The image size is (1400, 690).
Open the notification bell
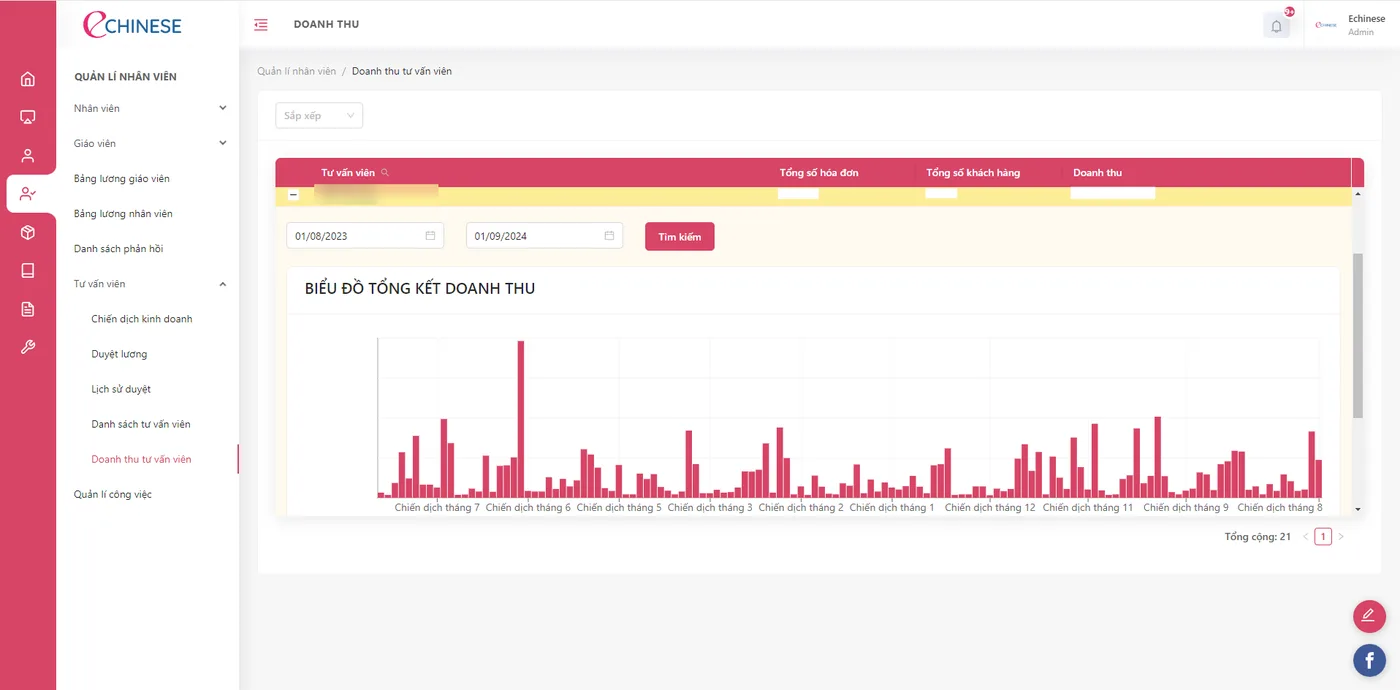[x=1276, y=26]
